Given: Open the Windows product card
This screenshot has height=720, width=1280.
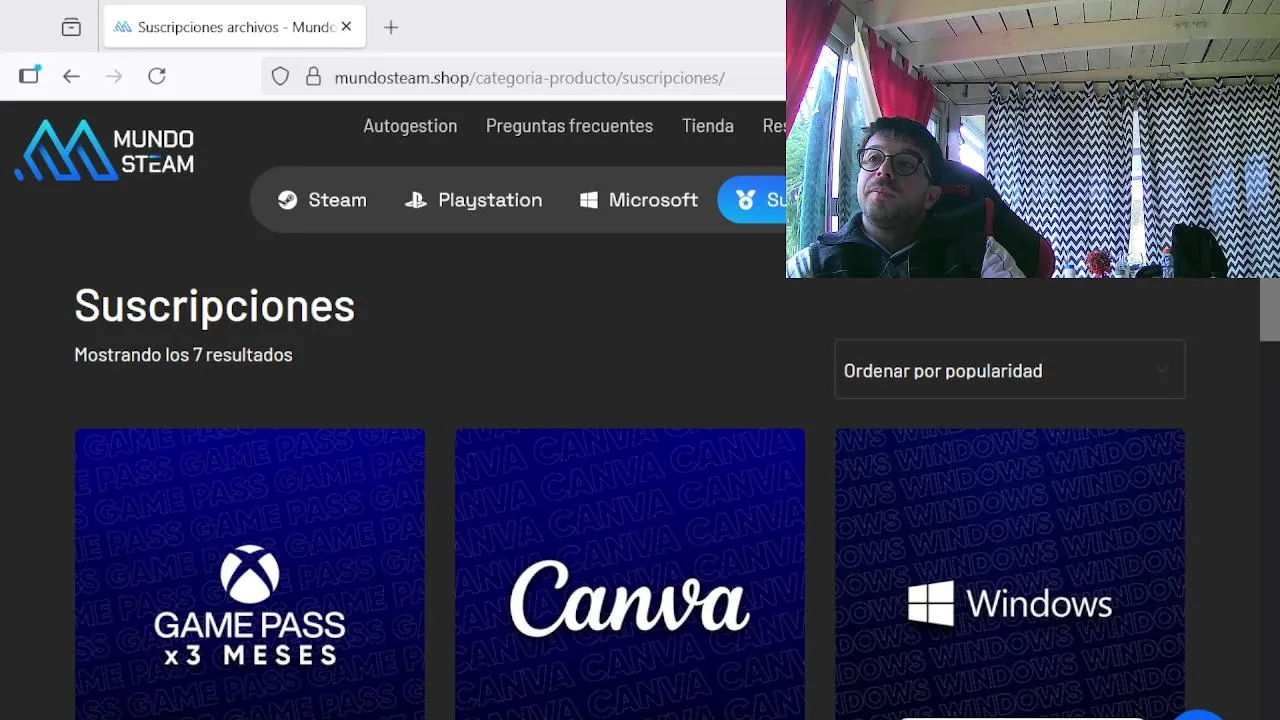Looking at the screenshot, I should 1010,574.
